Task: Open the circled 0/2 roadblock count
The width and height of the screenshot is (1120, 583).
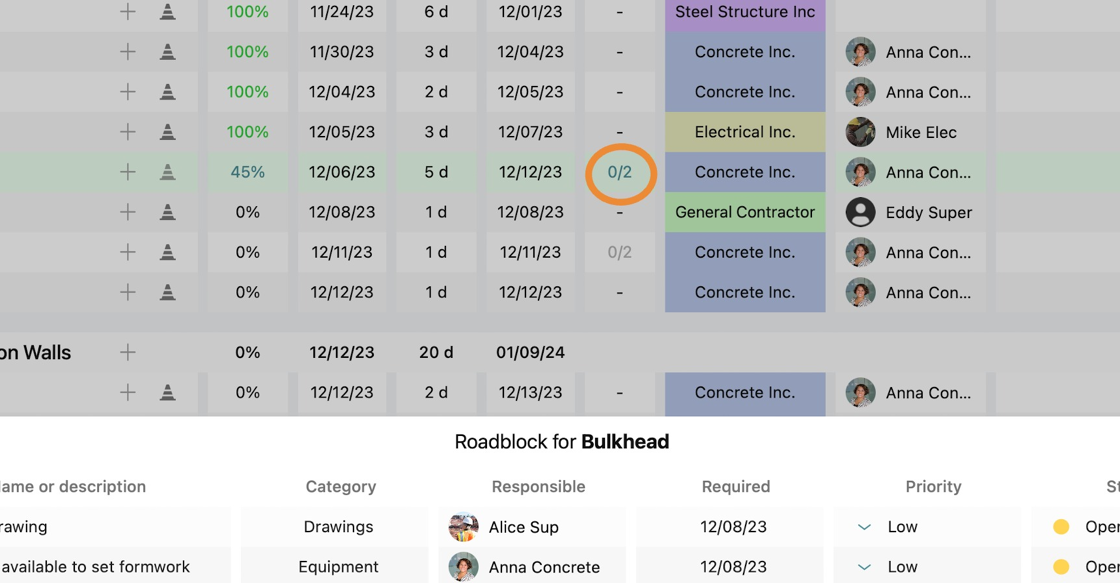Action: tap(619, 172)
